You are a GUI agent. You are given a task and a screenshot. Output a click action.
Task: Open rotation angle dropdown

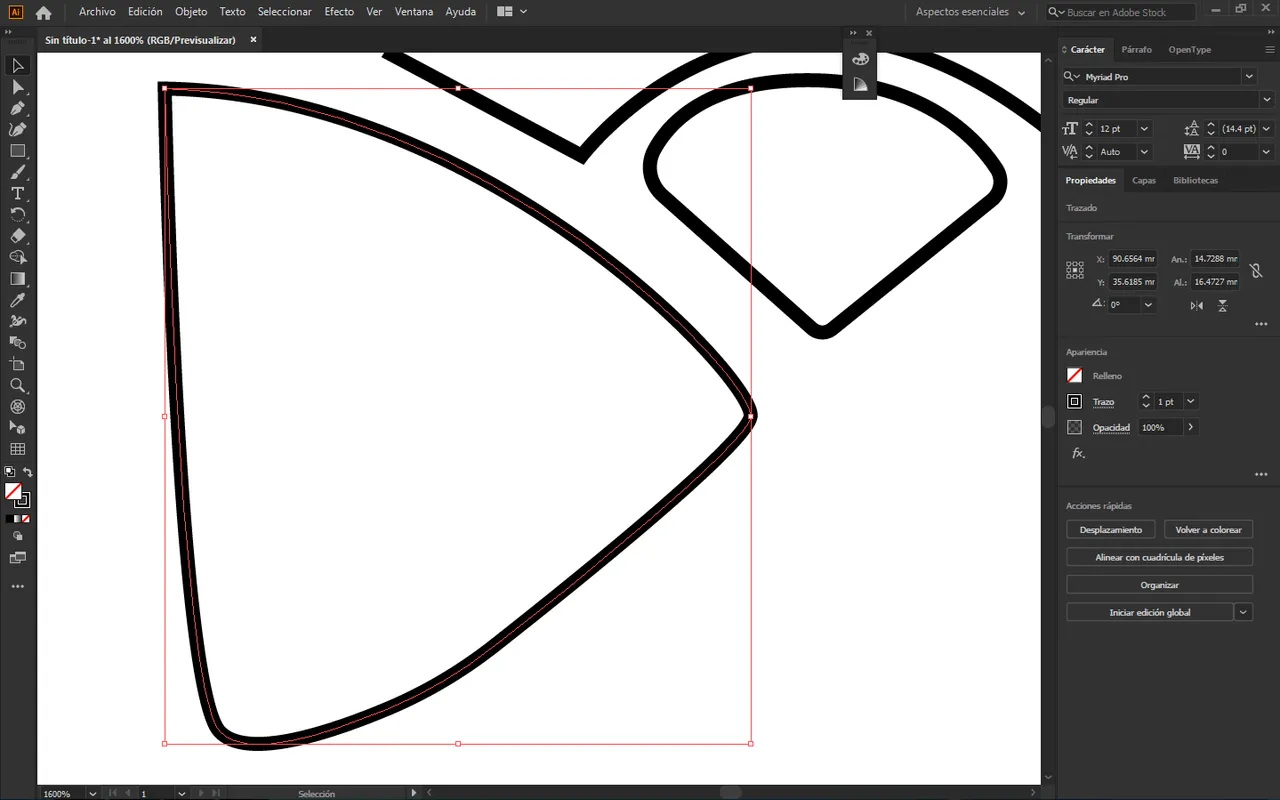pos(1148,305)
